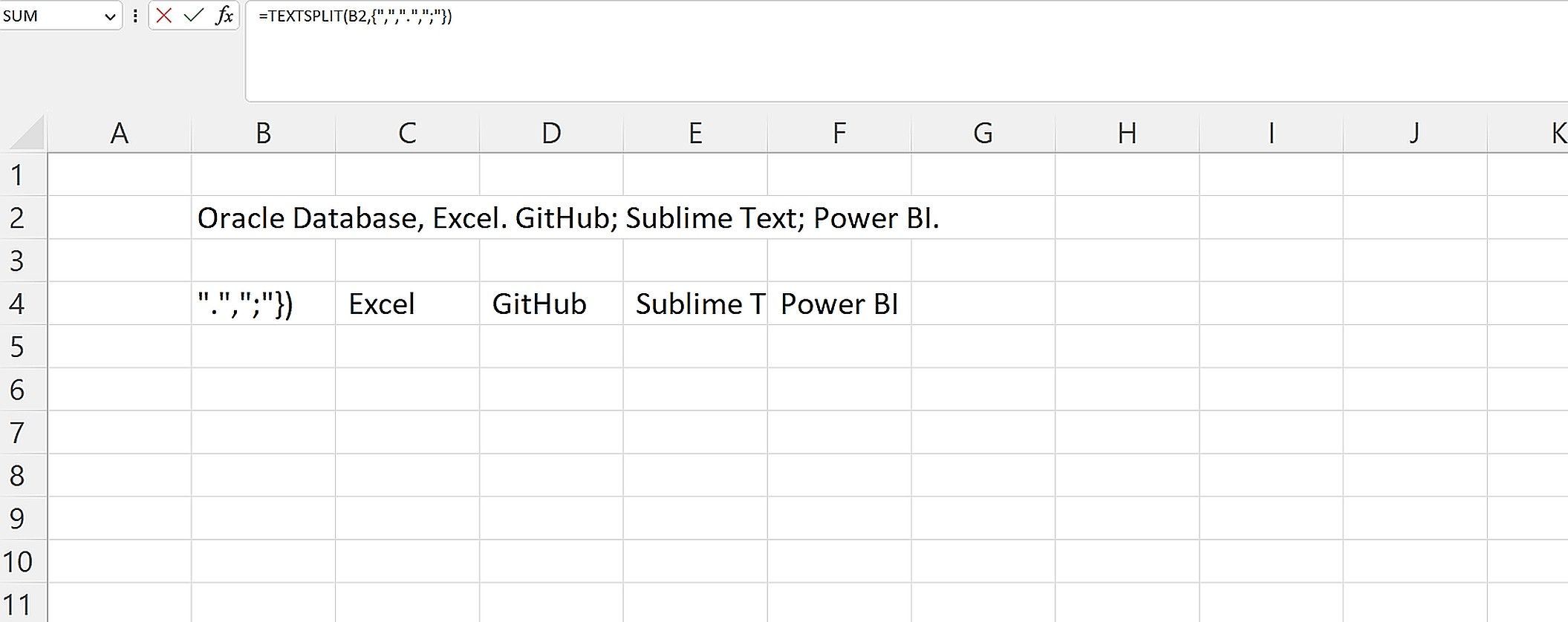This screenshot has width=1568, height=622.
Task: Select empty cell H2
Action: 1127,217
